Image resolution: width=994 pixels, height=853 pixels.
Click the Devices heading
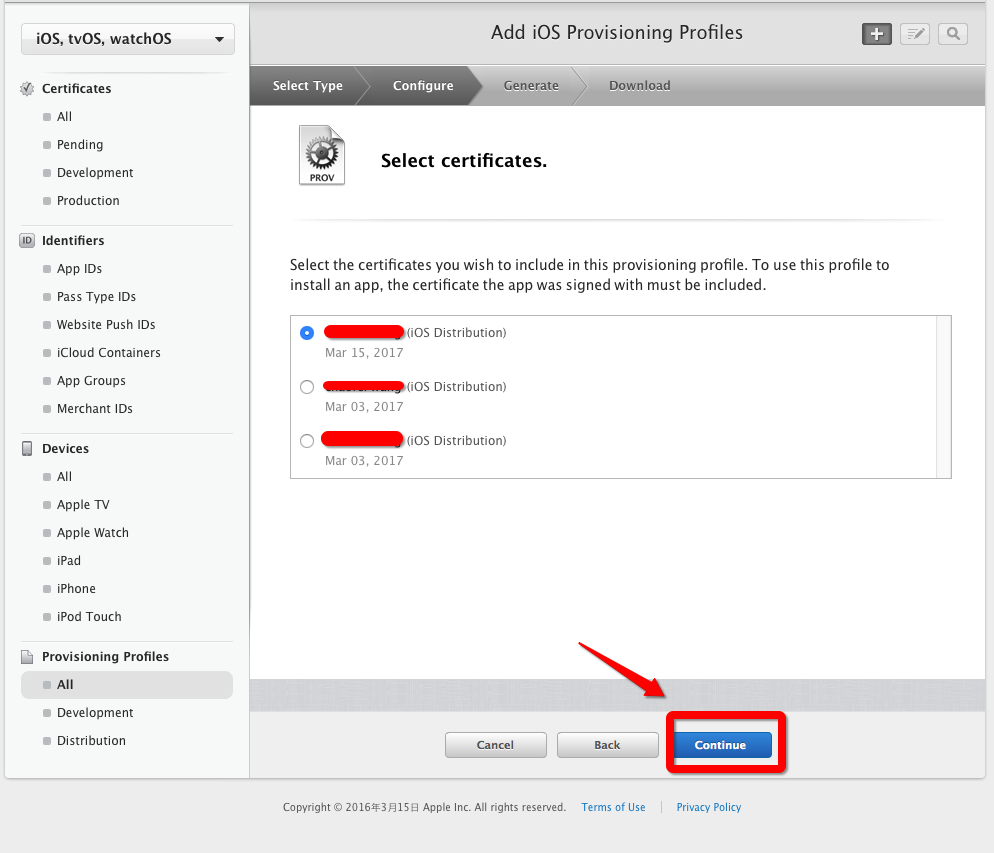coord(65,449)
